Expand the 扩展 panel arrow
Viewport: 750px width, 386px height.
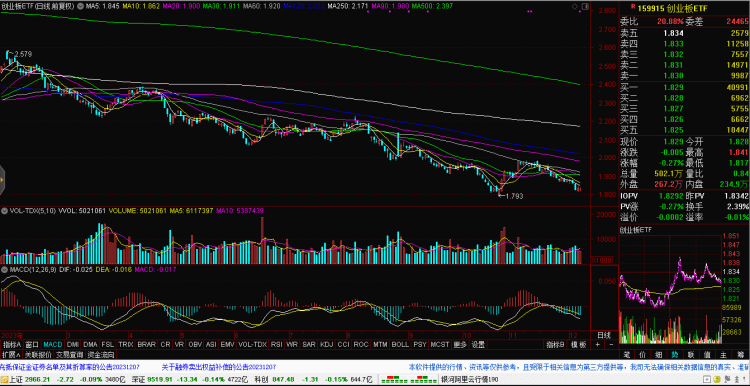tap(11, 355)
